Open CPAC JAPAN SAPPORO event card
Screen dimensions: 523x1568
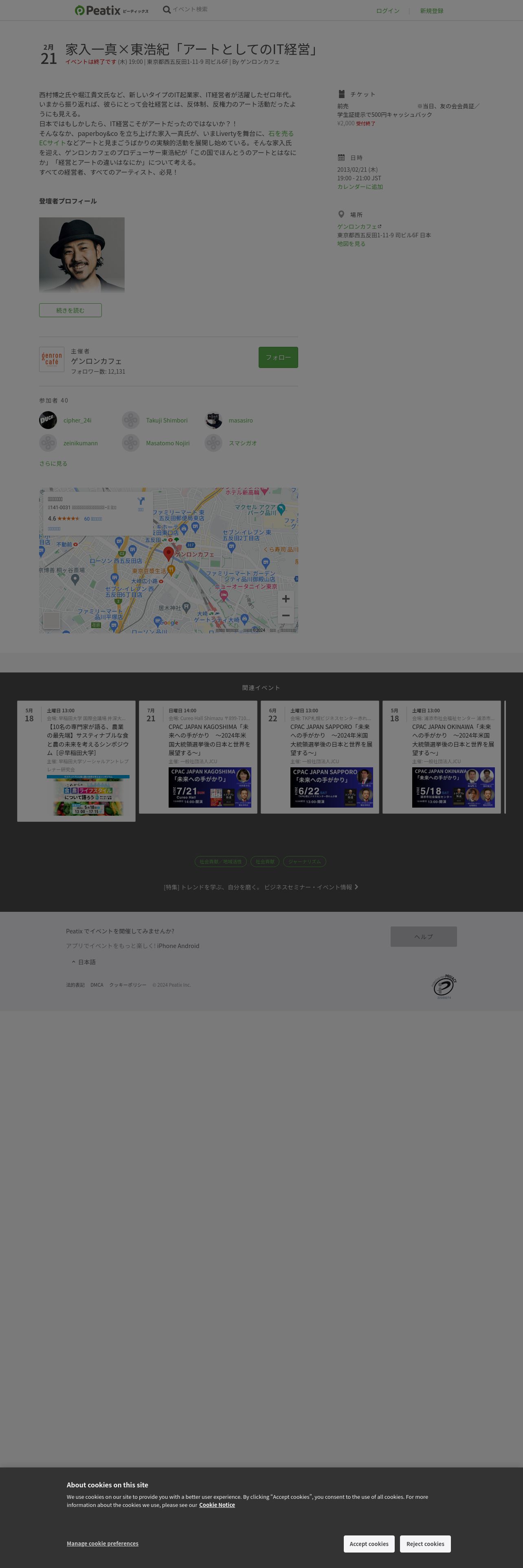(320, 757)
